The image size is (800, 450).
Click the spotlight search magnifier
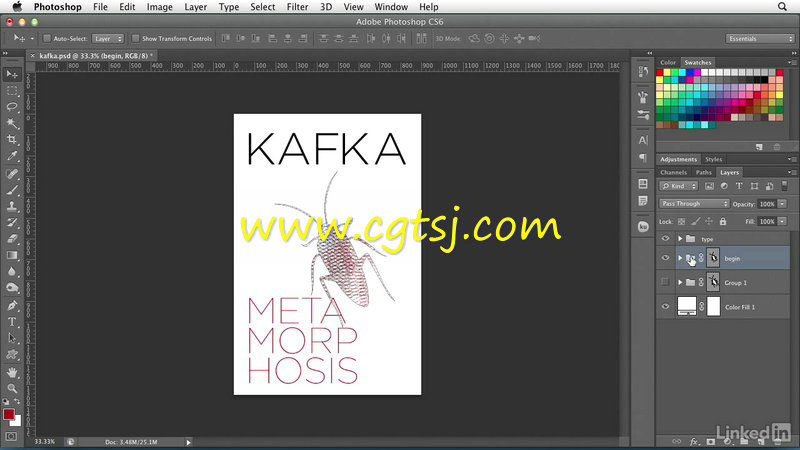click(782, 7)
